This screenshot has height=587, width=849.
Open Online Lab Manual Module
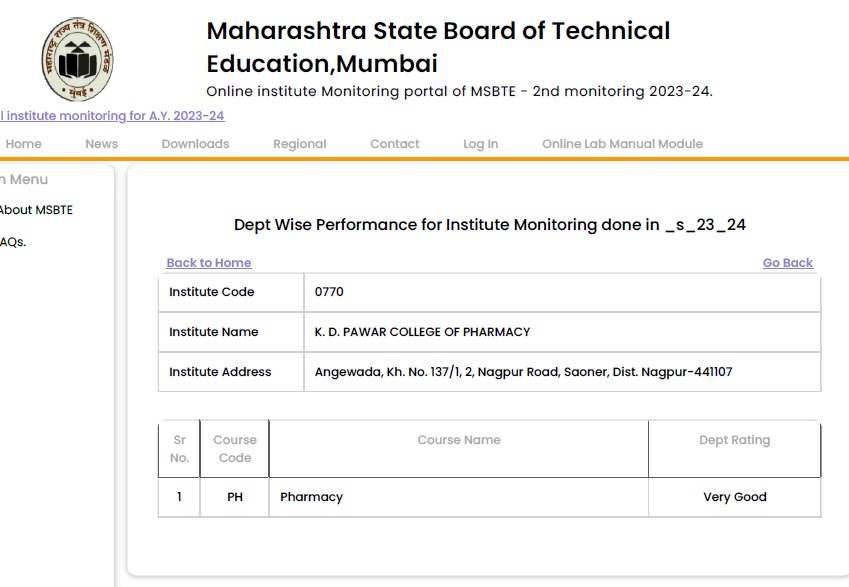click(622, 144)
